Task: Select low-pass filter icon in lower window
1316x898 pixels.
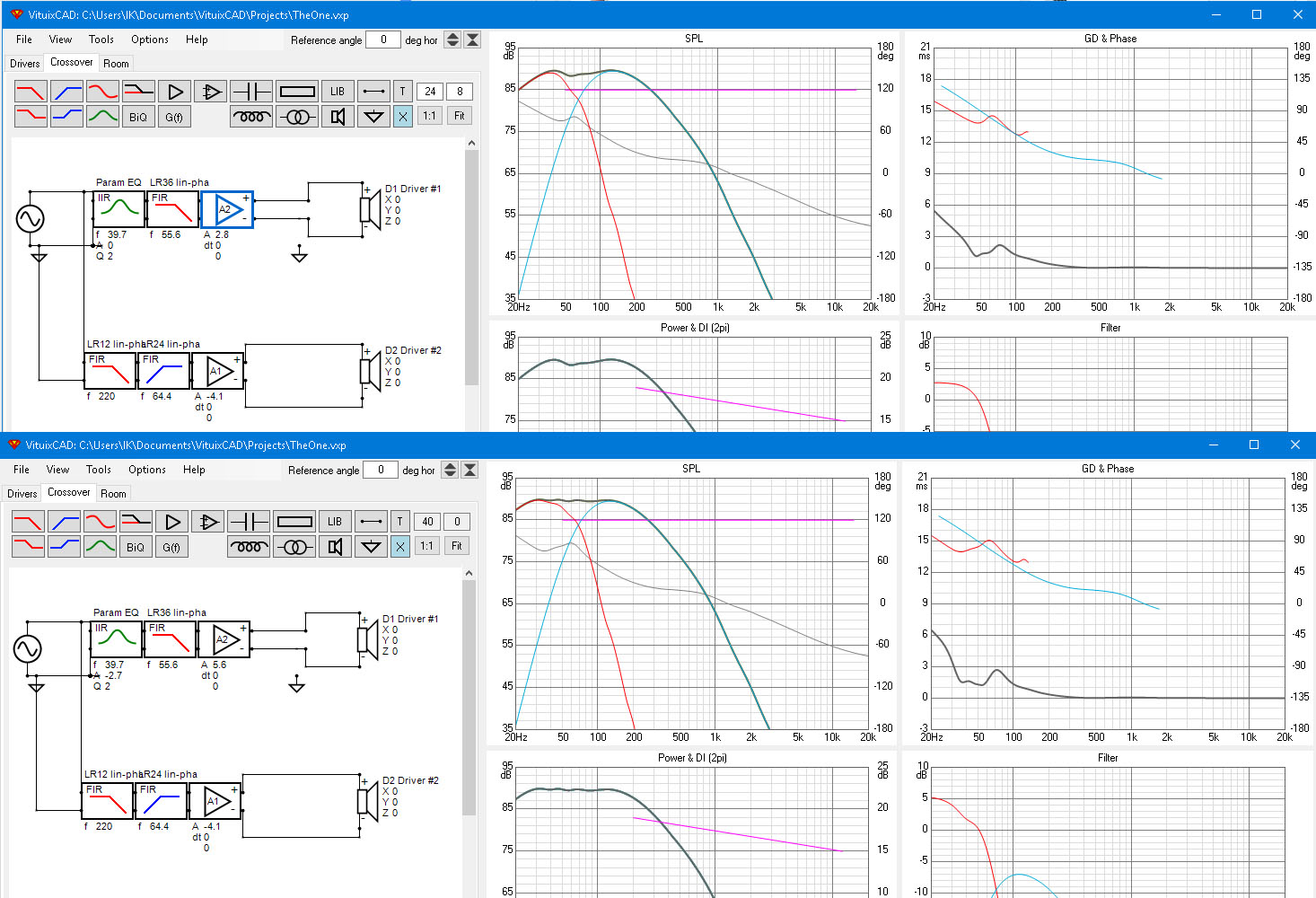Action: (x=29, y=521)
